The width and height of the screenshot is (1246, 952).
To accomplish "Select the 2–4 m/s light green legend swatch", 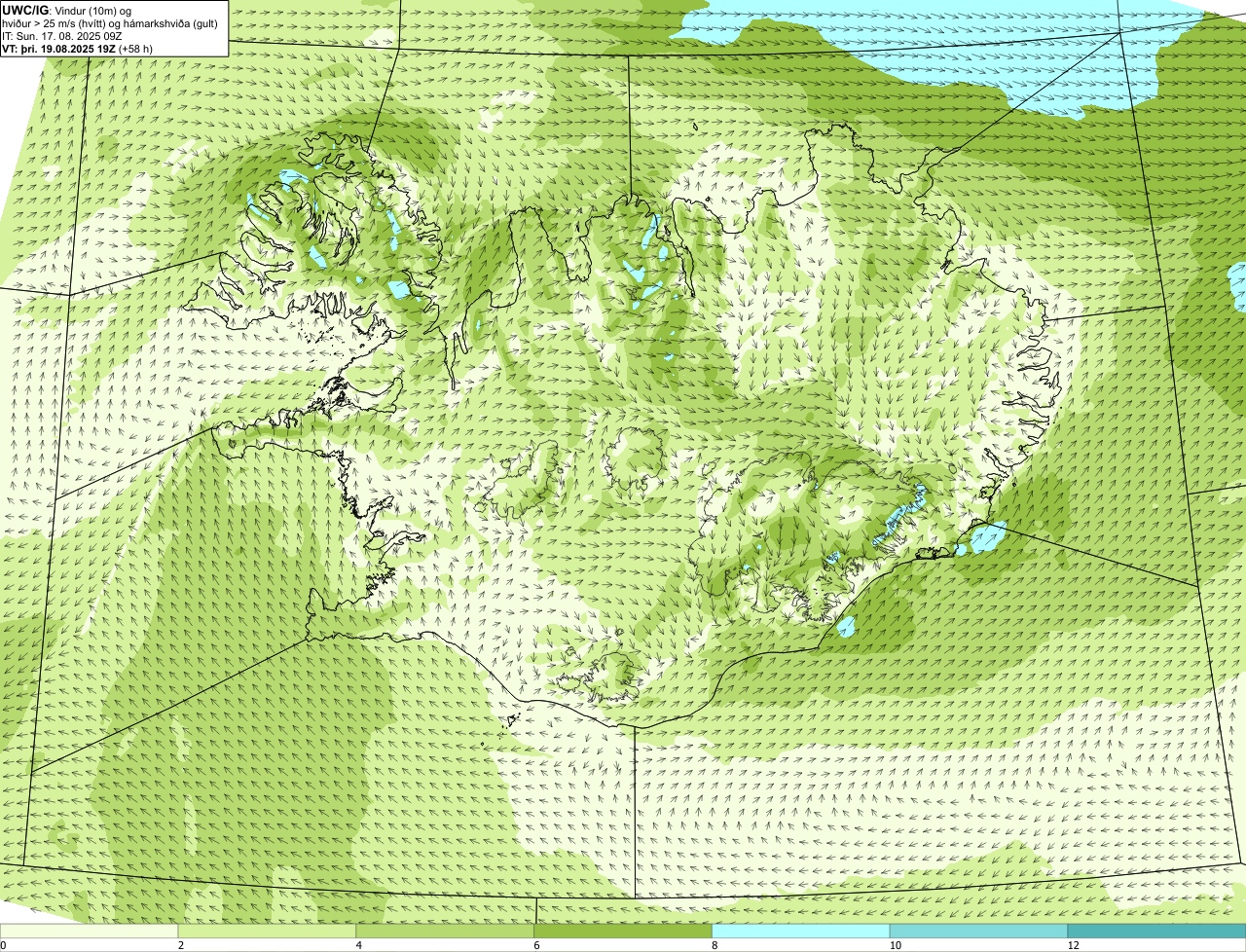I will pyautogui.click(x=268, y=932).
